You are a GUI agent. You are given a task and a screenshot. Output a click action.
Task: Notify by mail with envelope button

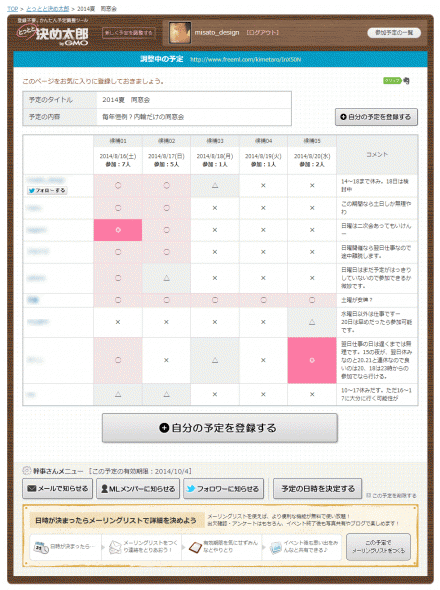tap(57, 488)
